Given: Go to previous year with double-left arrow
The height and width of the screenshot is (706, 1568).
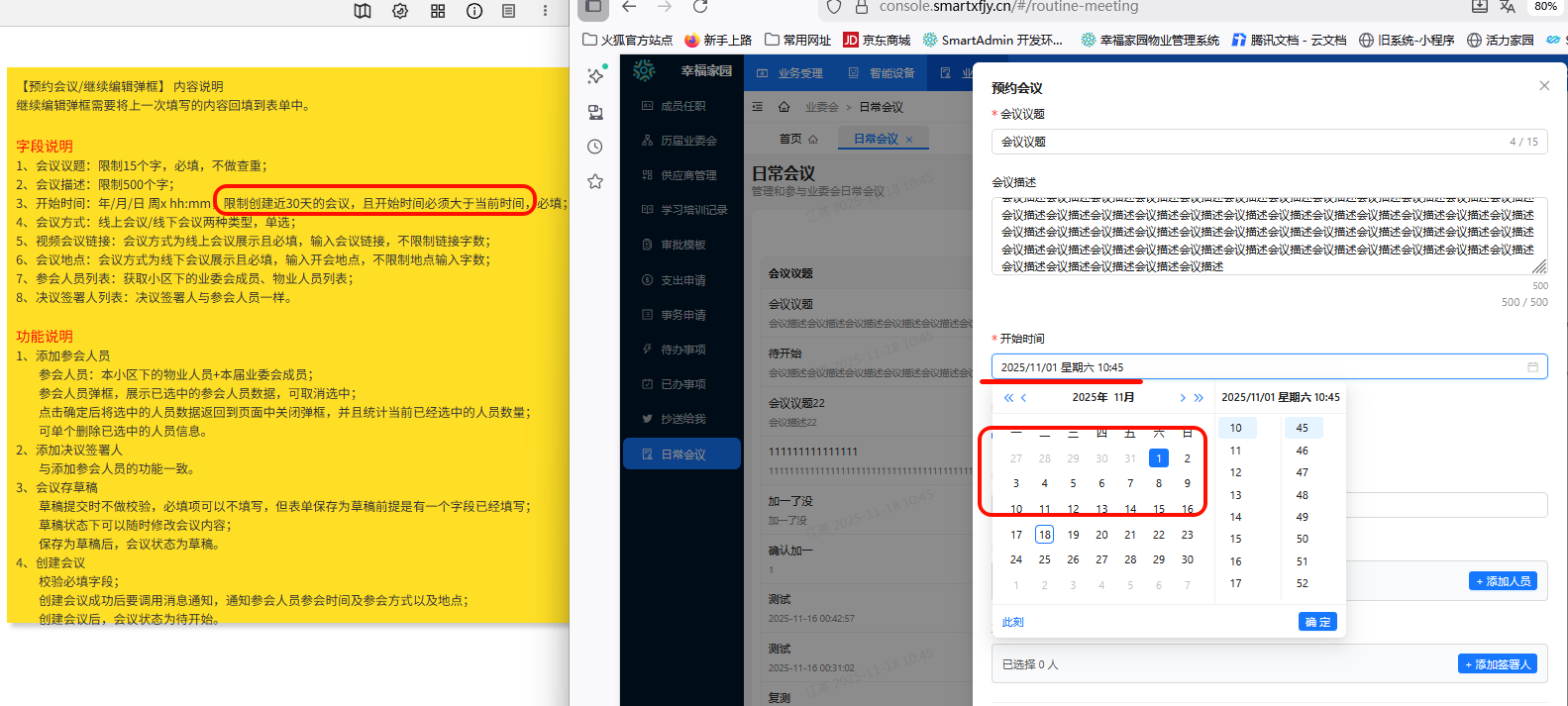Looking at the screenshot, I should tap(1008, 398).
